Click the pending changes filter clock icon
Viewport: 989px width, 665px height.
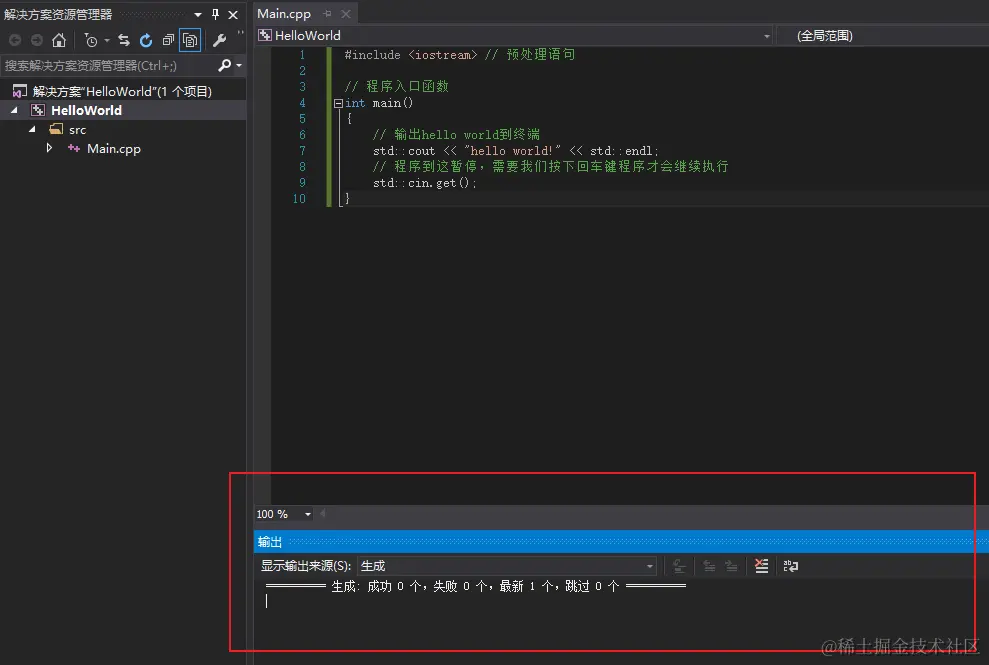pos(91,40)
